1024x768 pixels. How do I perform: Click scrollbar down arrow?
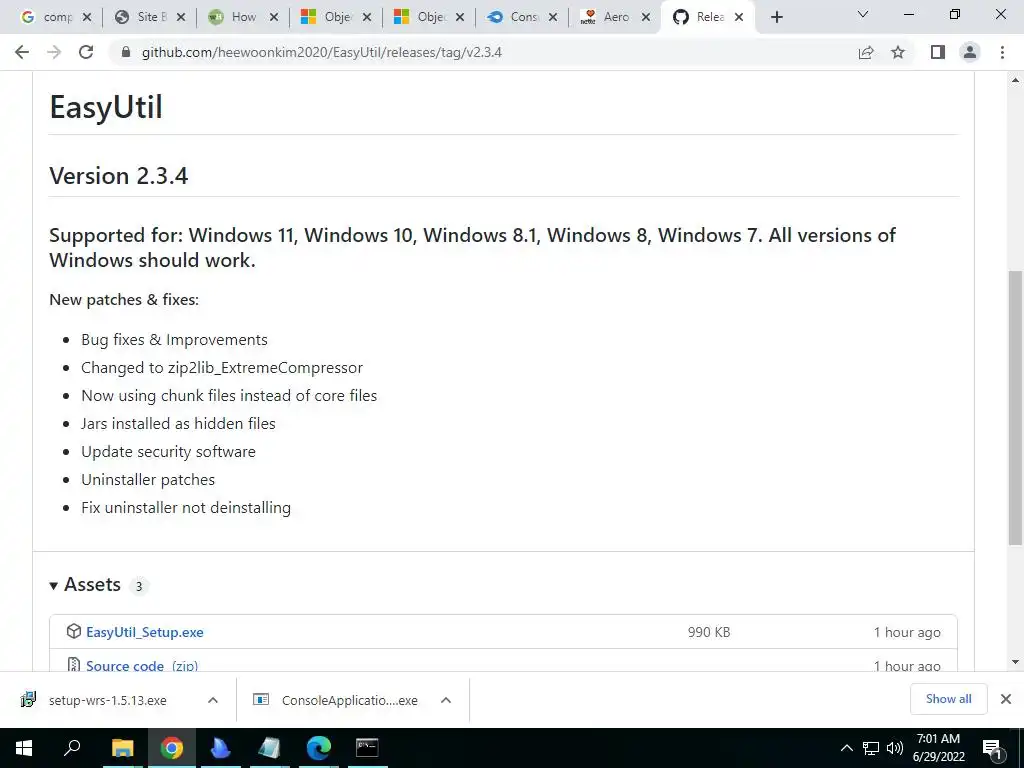(1015, 662)
